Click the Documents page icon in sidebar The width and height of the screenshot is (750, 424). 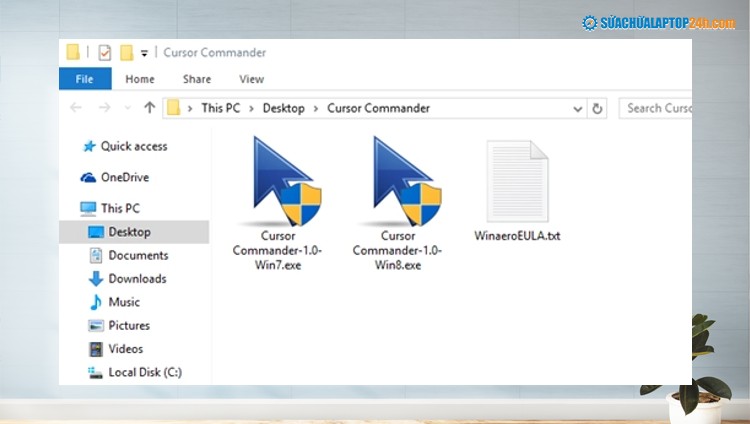pos(96,255)
